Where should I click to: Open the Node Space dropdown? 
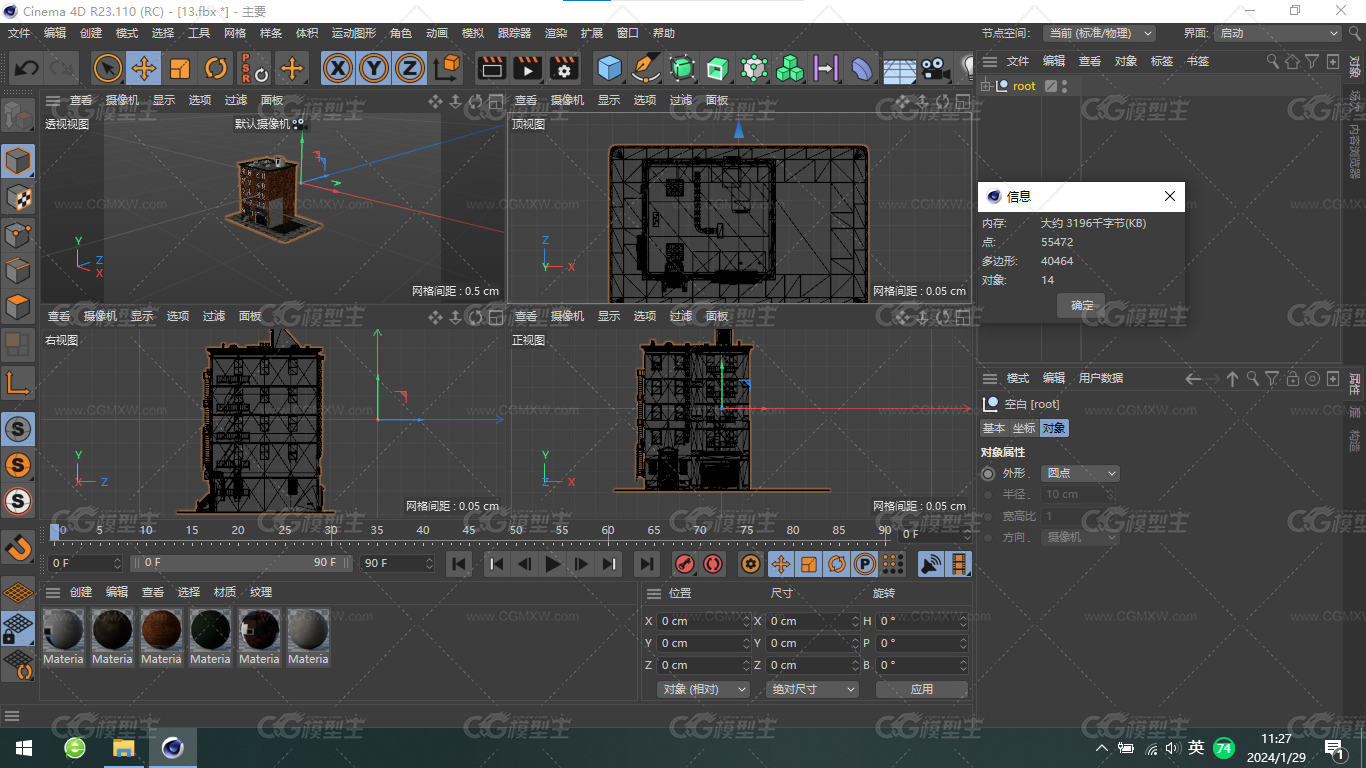tap(1099, 33)
